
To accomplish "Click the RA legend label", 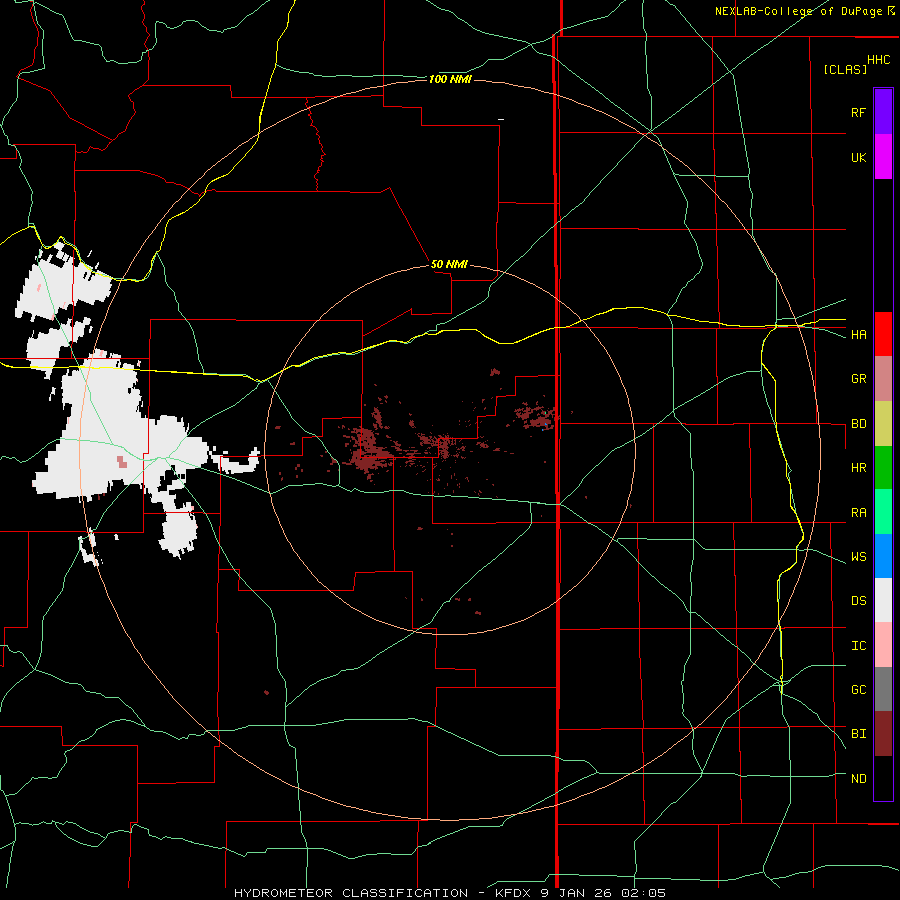I will pos(858,513).
